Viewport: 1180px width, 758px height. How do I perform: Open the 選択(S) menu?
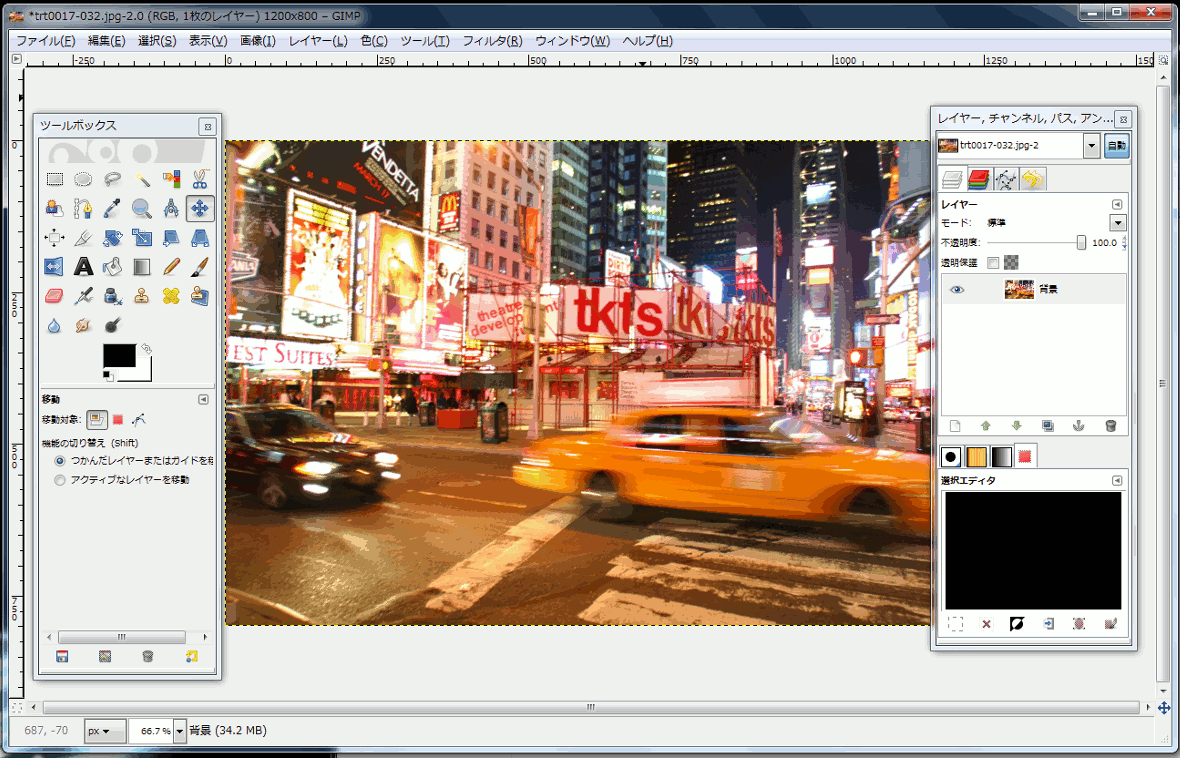click(157, 41)
